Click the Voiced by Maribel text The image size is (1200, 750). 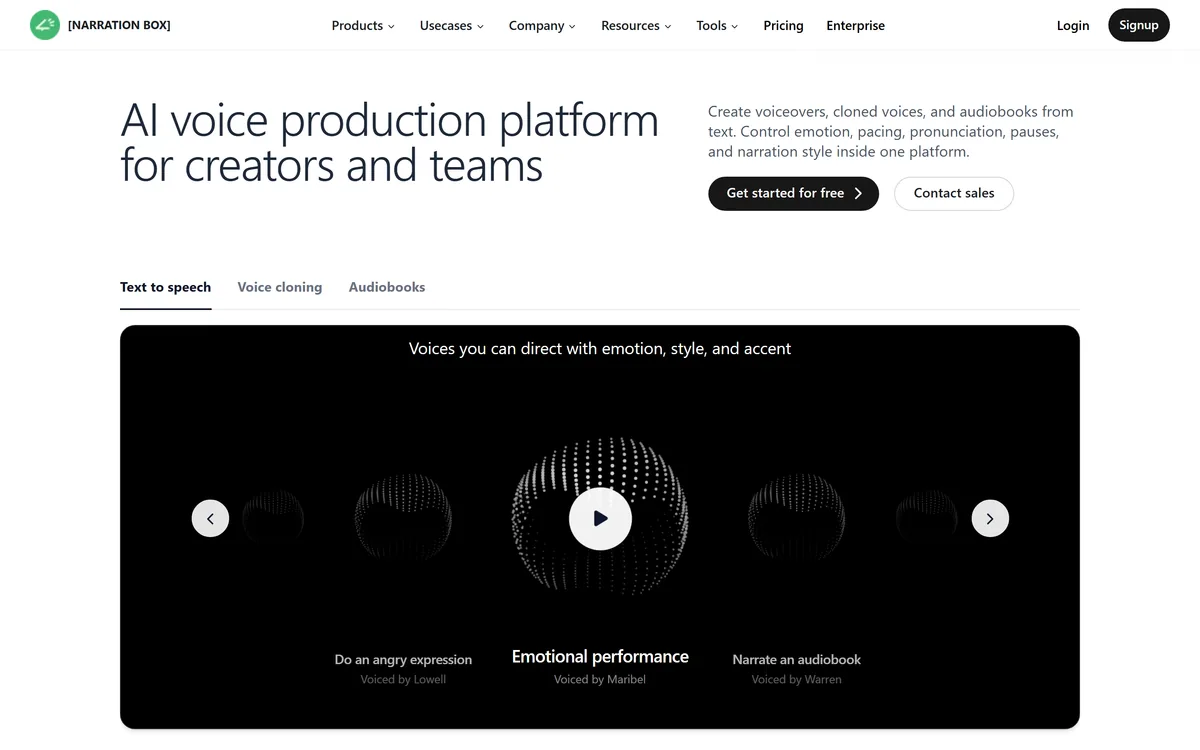pyautogui.click(x=600, y=680)
